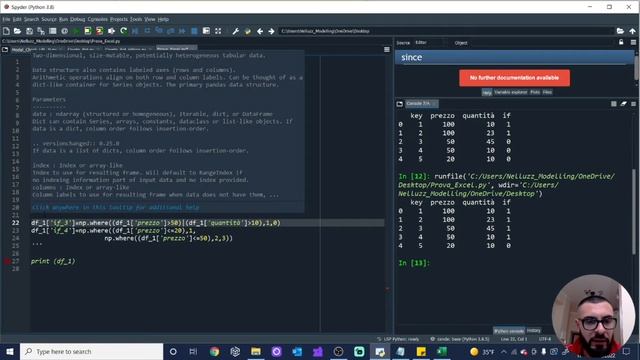Open Windows Start menu
Image resolution: width=640 pixels, height=360 pixels.
(10, 351)
